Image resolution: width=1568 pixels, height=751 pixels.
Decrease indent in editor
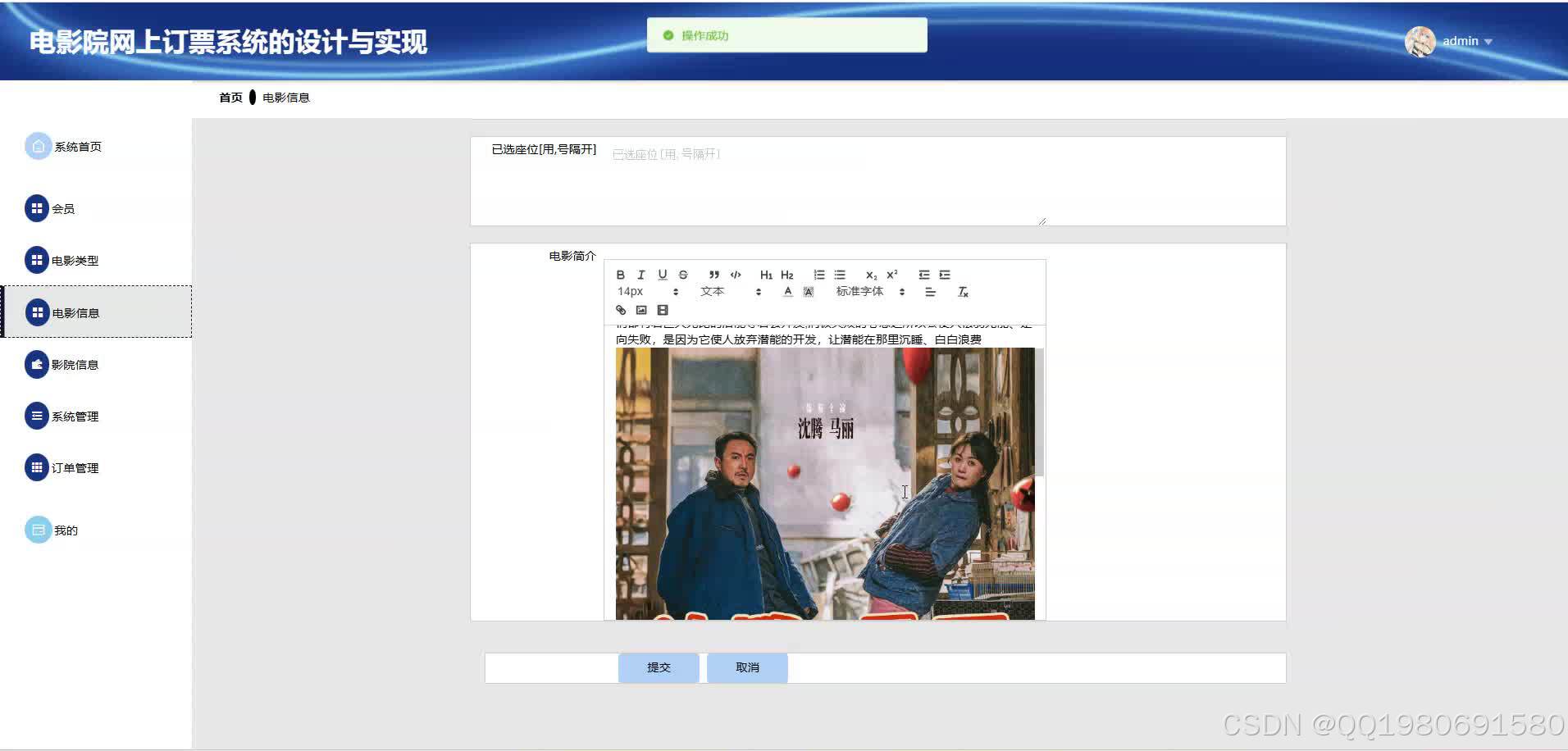[924, 275]
